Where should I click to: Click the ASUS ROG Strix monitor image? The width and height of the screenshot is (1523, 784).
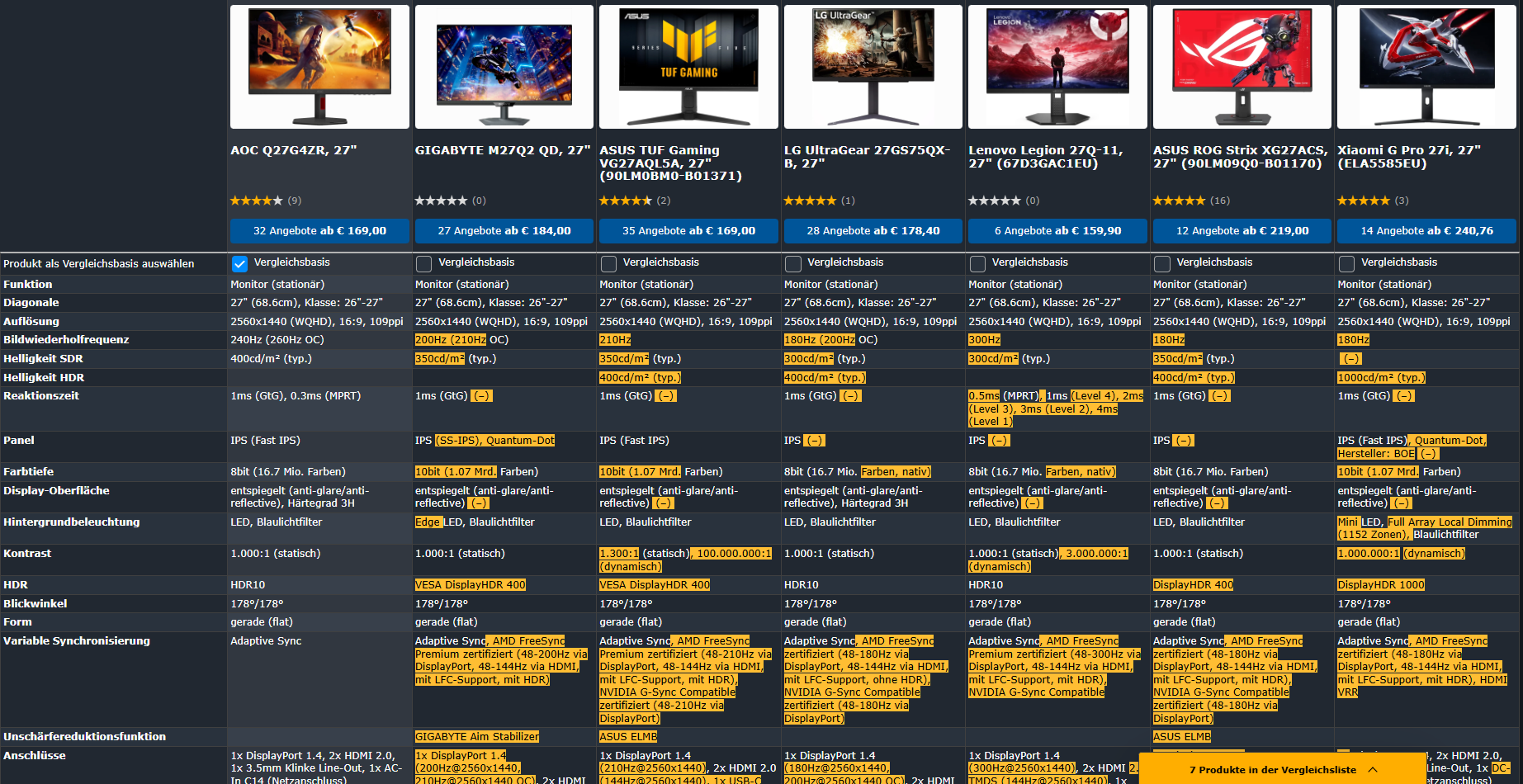click(x=1242, y=67)
